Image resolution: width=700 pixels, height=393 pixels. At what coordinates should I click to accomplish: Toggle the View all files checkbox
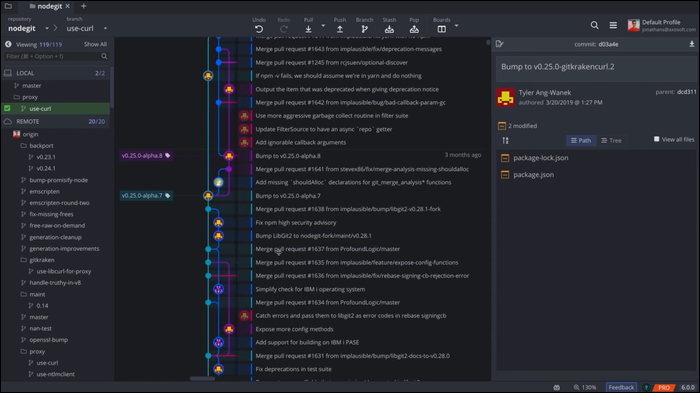[656, 139]
